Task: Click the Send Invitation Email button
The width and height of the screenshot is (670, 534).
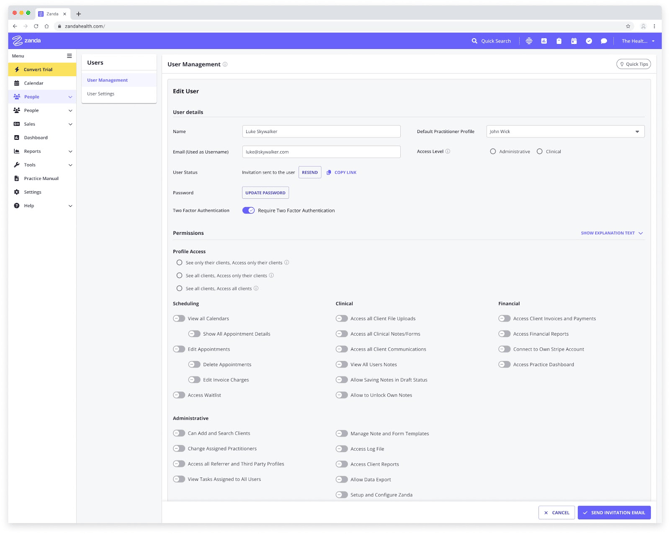Action: click(x=614, y=513)
